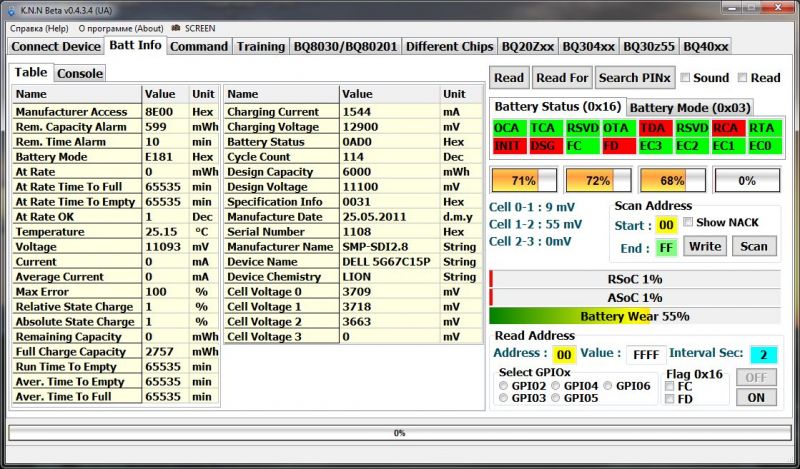Screen dimensions: 800x469
Task: Enable the Sound checkbox
Action: 685,78
